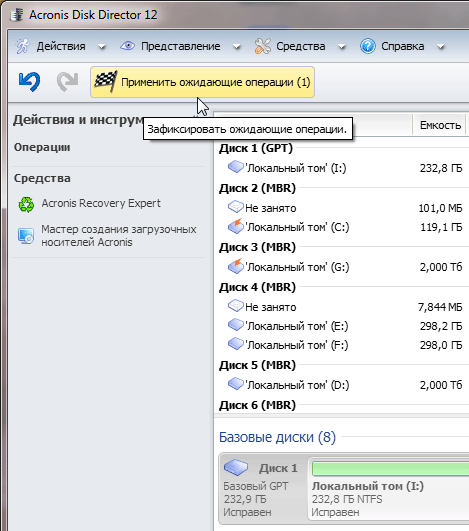Screen dimensions: 469x531
Task: Click the checkered flag commit icon
Action: coord(106,82)
